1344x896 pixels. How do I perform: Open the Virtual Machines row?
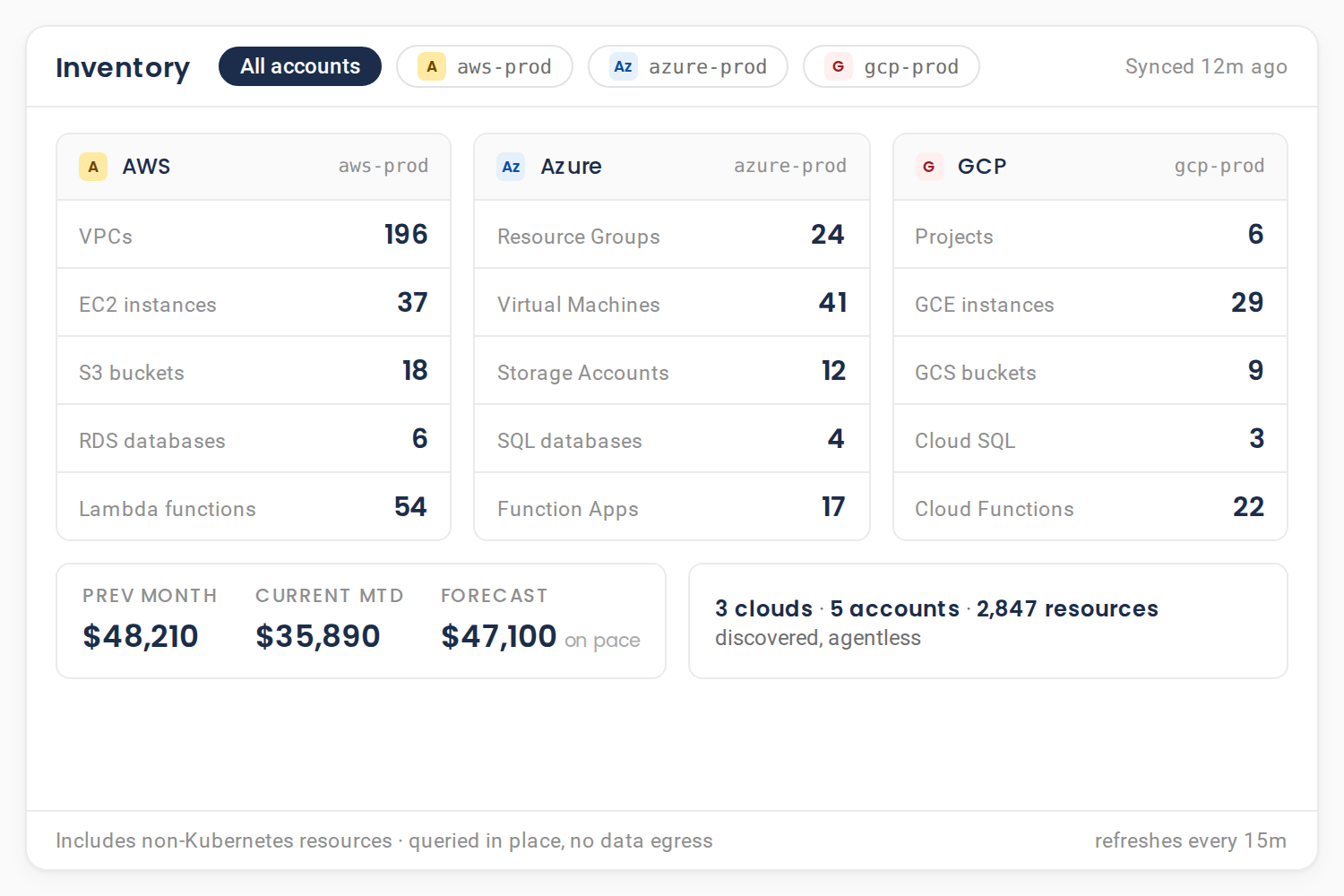click(x=672, y=303)
